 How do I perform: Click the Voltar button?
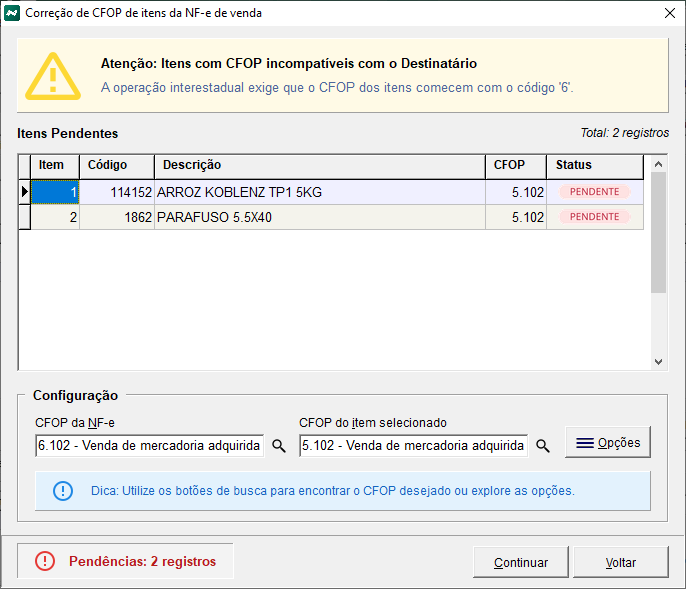click(620, 562)
